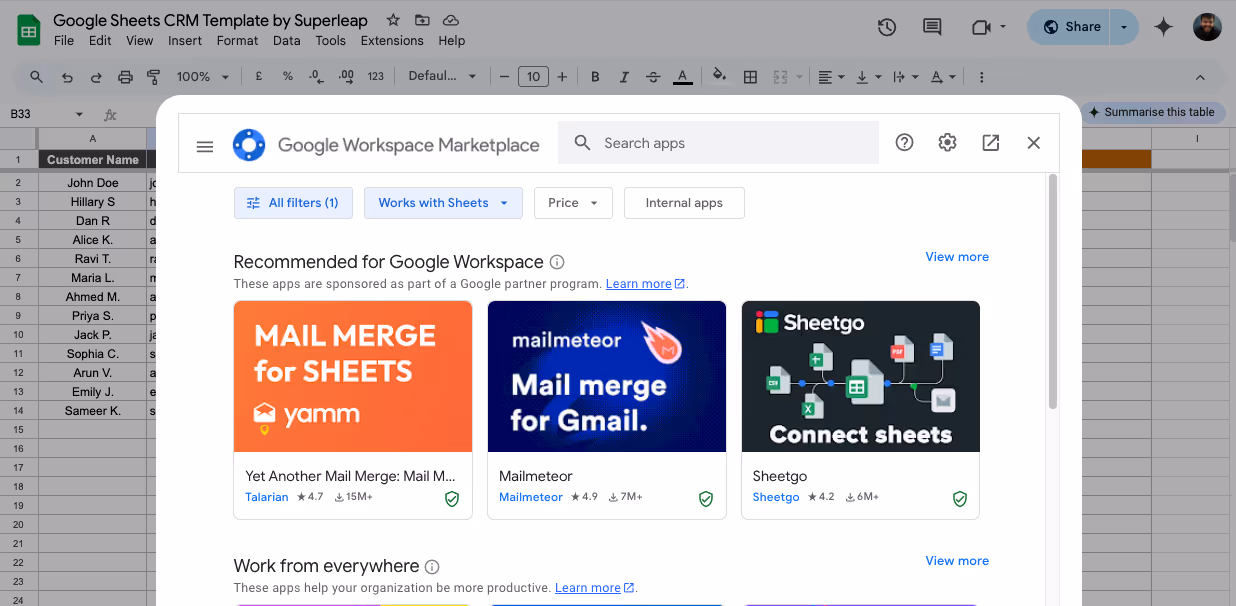
Task: Open the Borders tool
Action: click(750, 77)
